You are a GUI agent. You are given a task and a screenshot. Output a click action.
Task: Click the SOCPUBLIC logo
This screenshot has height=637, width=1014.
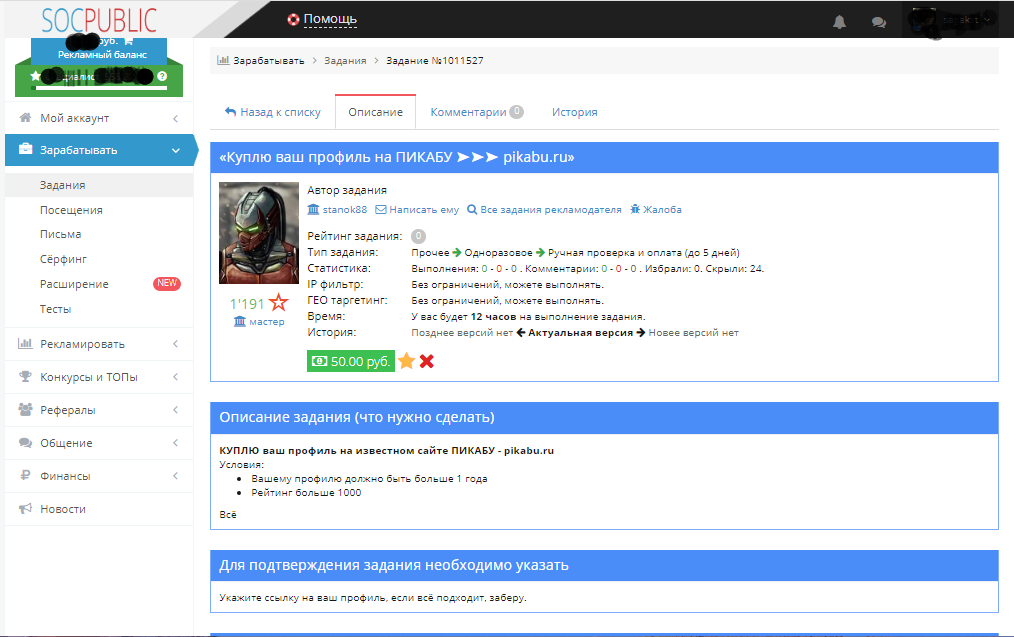(99, 20)
